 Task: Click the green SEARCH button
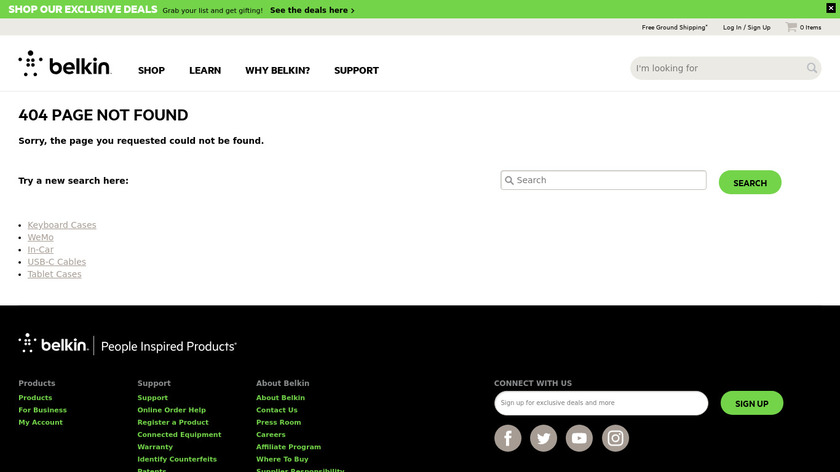pyautogui.click(x=749, y=182)
